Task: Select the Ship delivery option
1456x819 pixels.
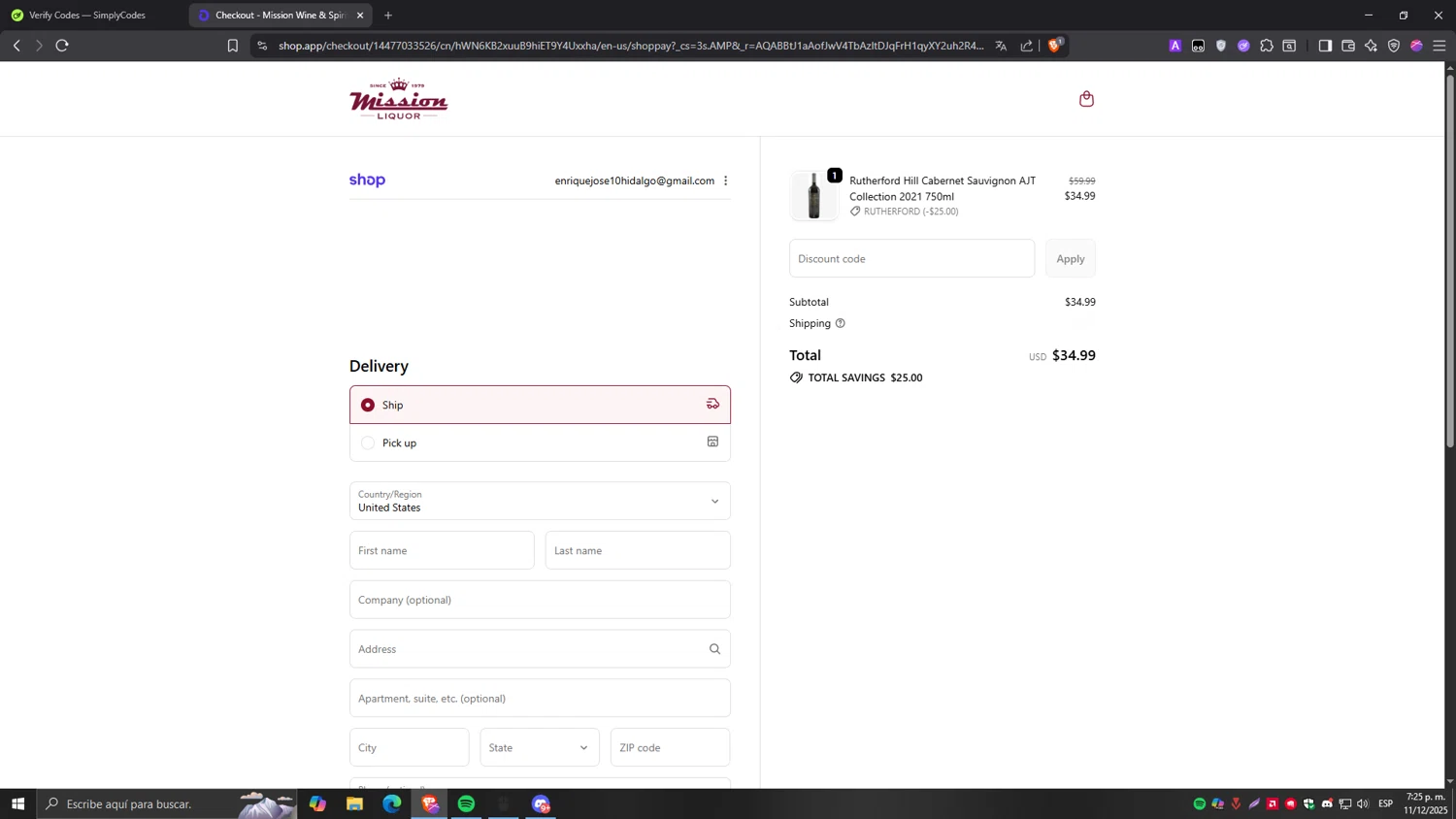Action: tap(540, 405)
